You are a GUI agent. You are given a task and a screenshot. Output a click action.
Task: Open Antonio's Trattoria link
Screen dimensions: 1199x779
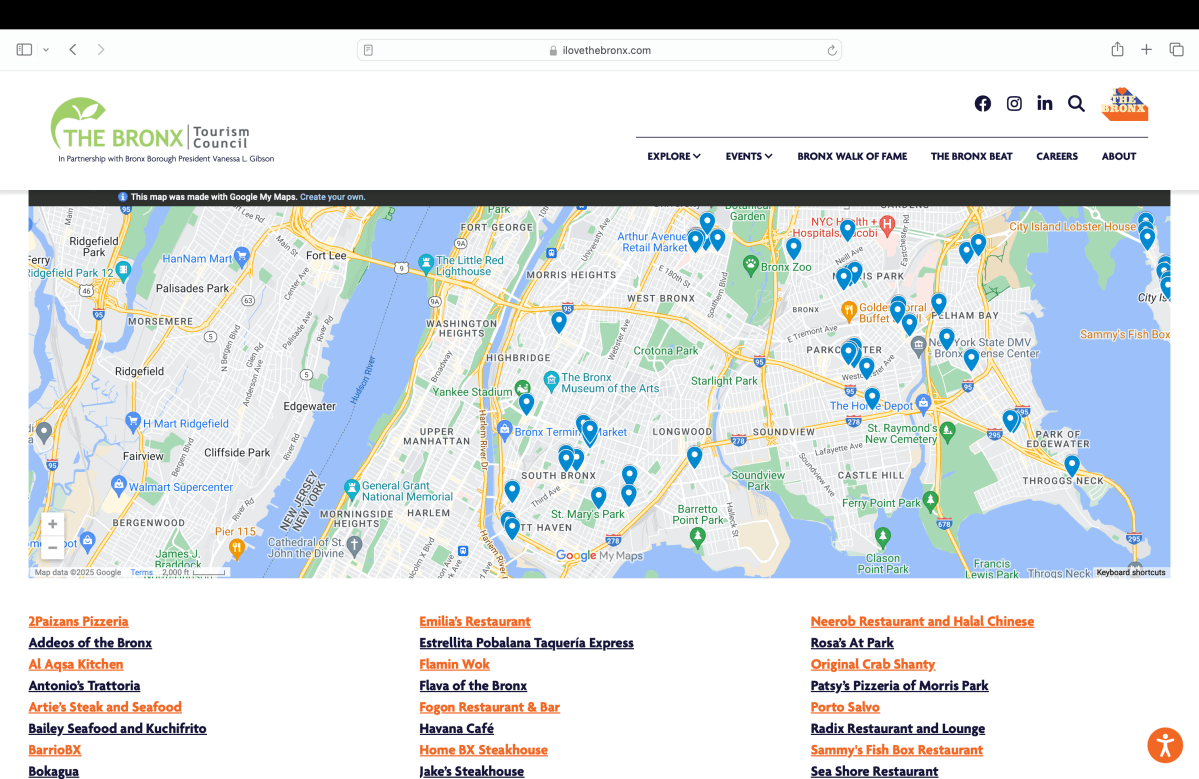(x=84, y=686)
